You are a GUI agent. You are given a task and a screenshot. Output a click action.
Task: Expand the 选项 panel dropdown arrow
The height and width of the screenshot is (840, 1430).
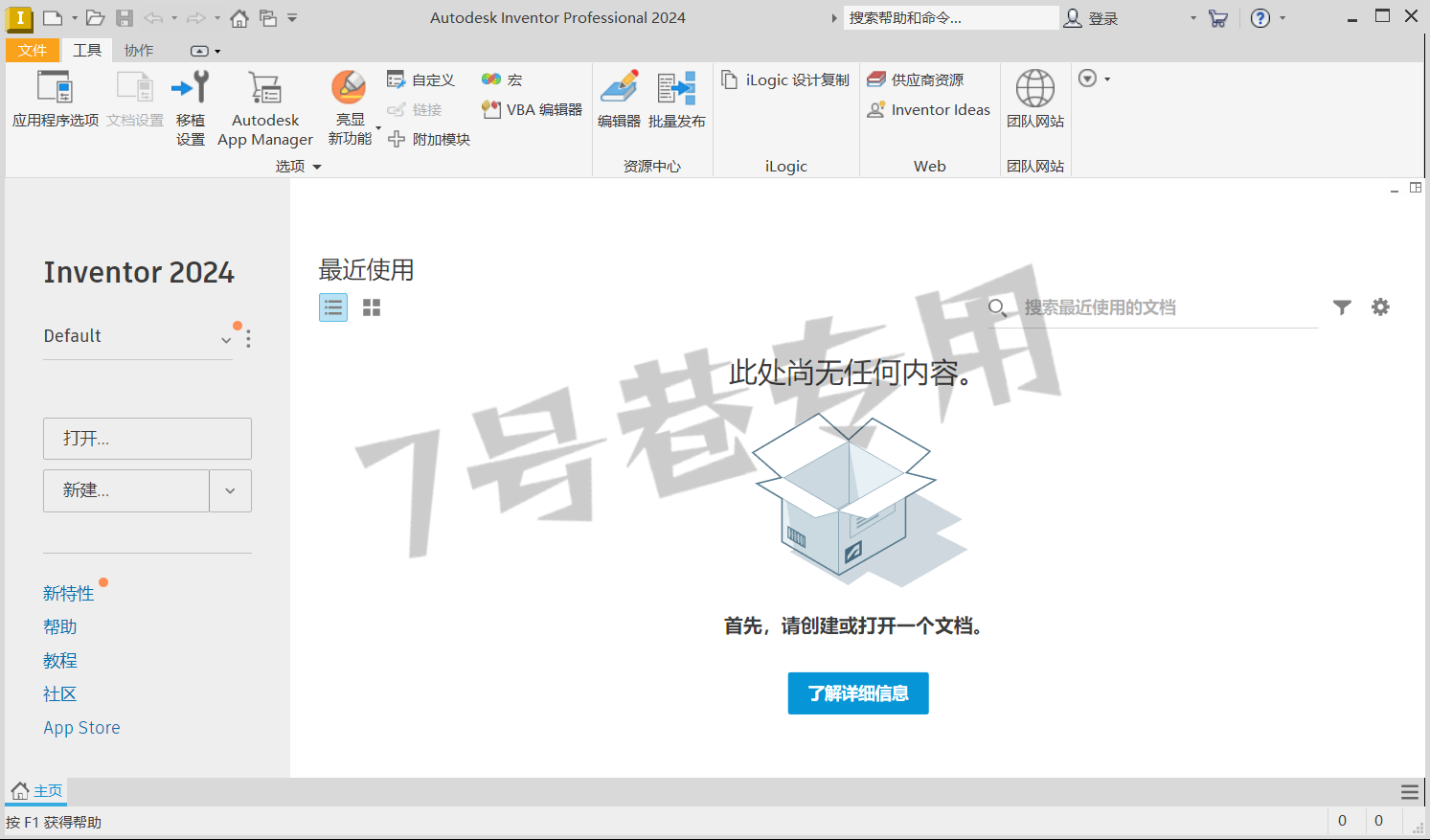(x=317, y=167)
